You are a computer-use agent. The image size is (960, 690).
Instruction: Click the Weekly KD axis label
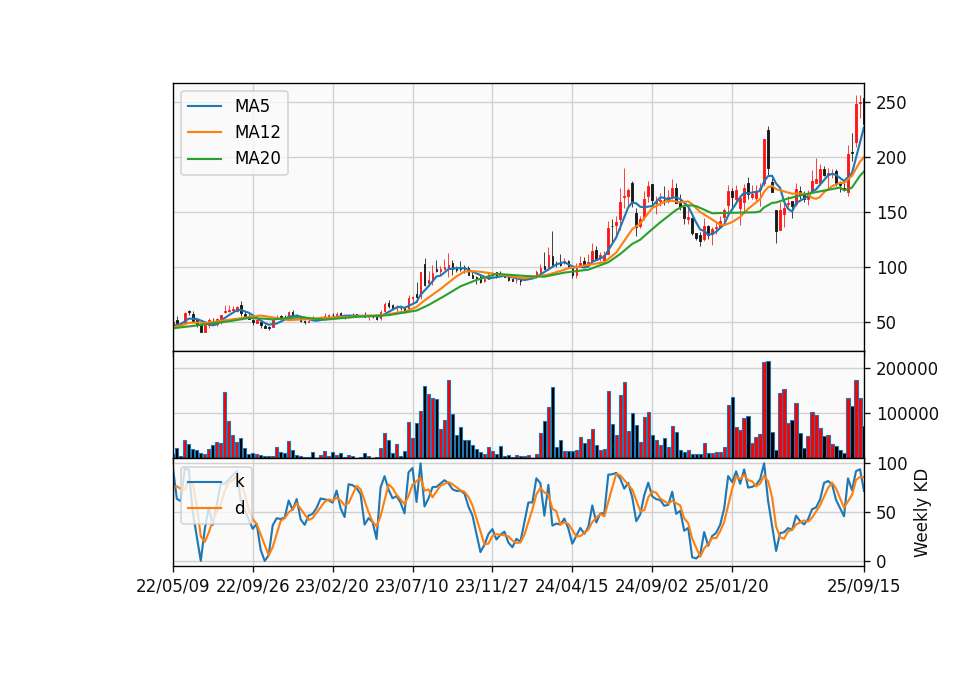click(920, 514)
